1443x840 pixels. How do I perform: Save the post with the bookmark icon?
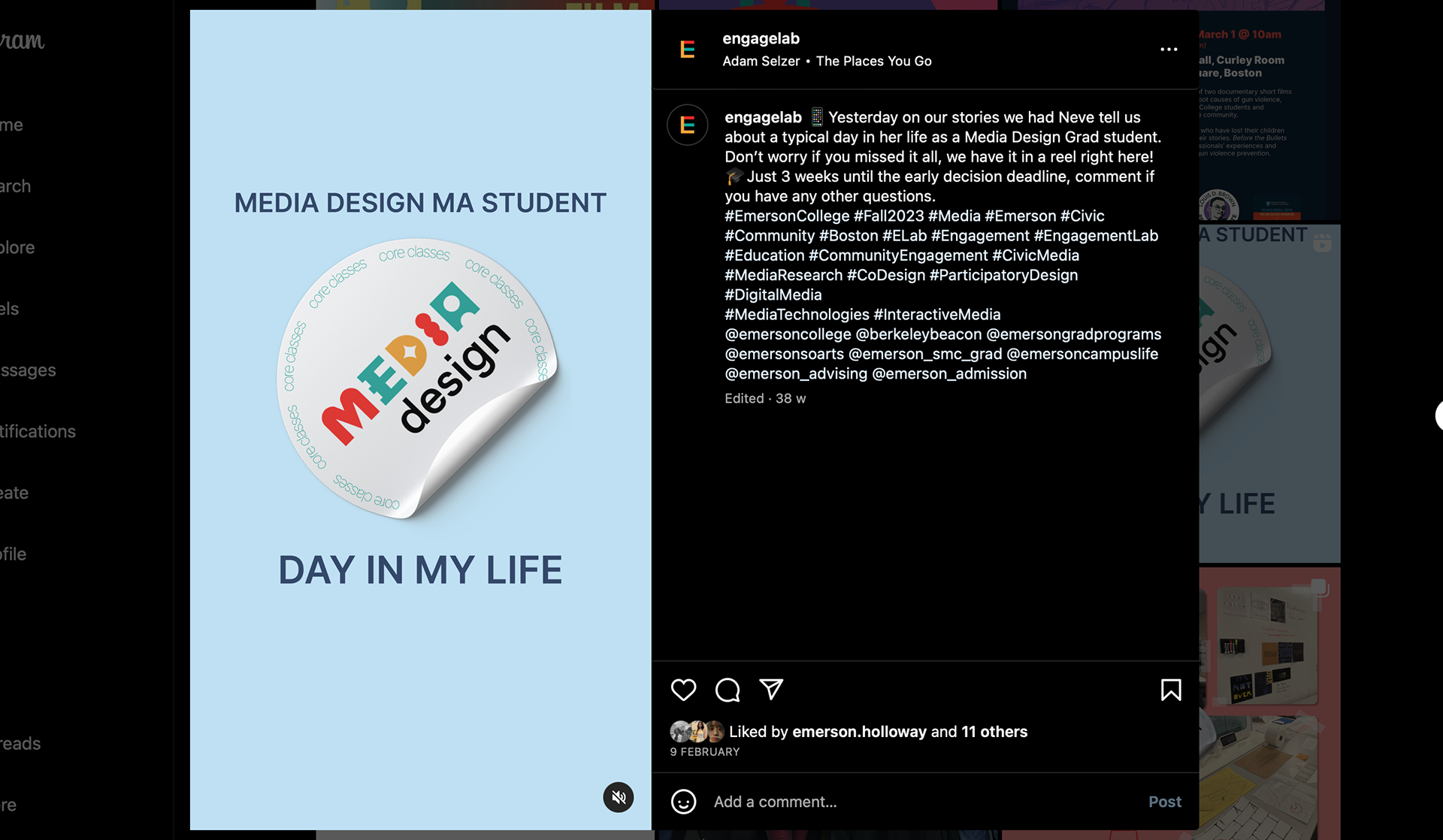[1171, 690]
